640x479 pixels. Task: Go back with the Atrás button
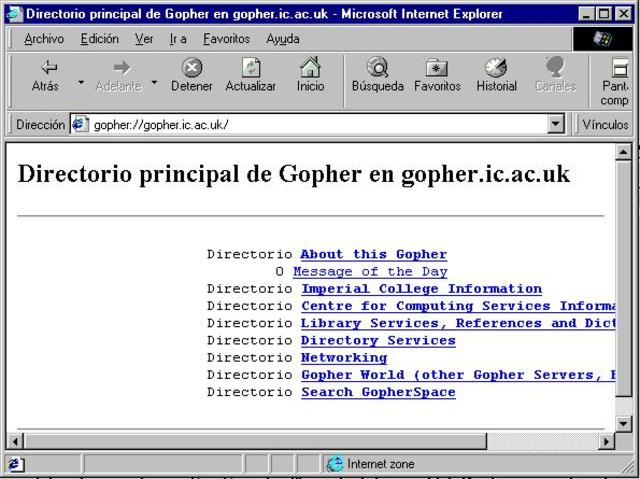click(x=45, y=76)
